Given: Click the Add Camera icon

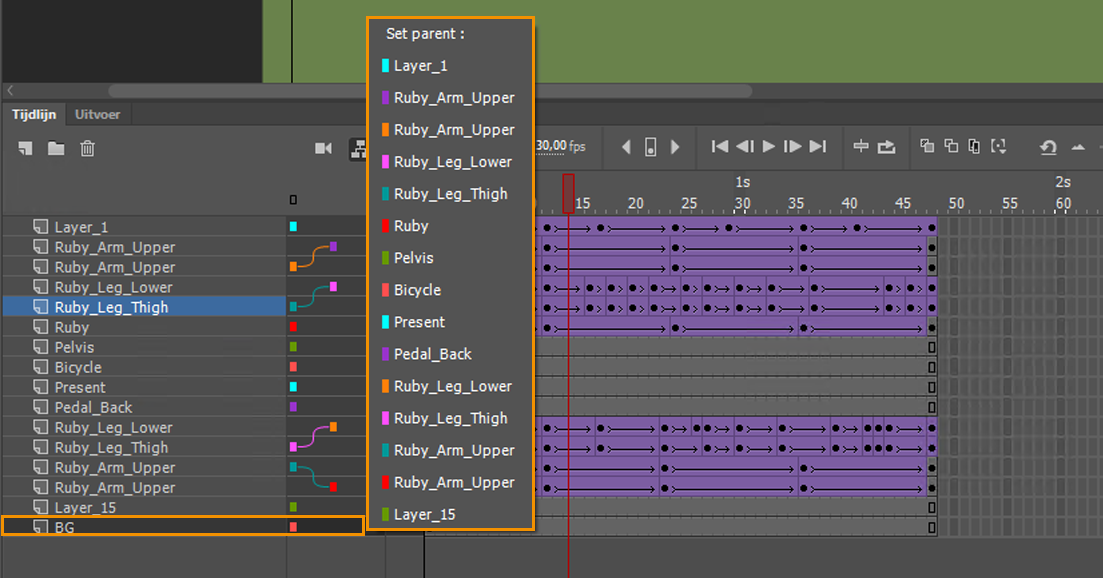Looking at the screenshot, I should tap(323, 148).
